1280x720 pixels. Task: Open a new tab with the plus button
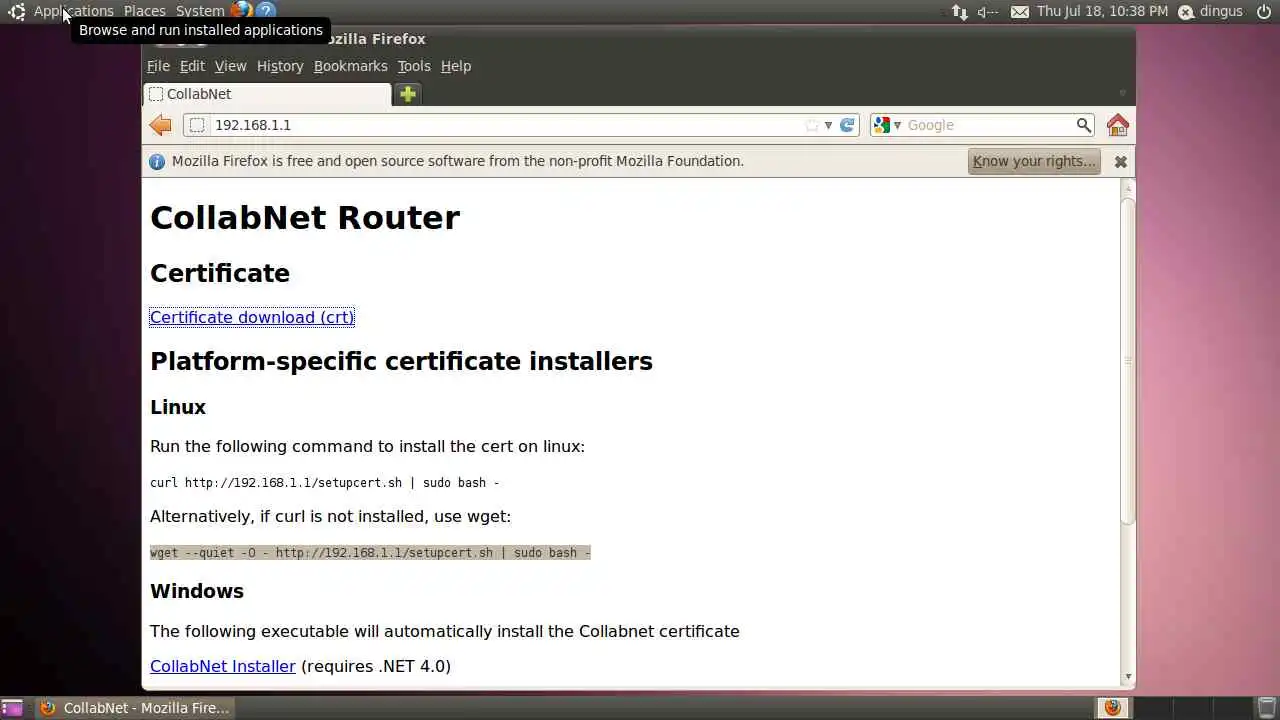point(407,94)
